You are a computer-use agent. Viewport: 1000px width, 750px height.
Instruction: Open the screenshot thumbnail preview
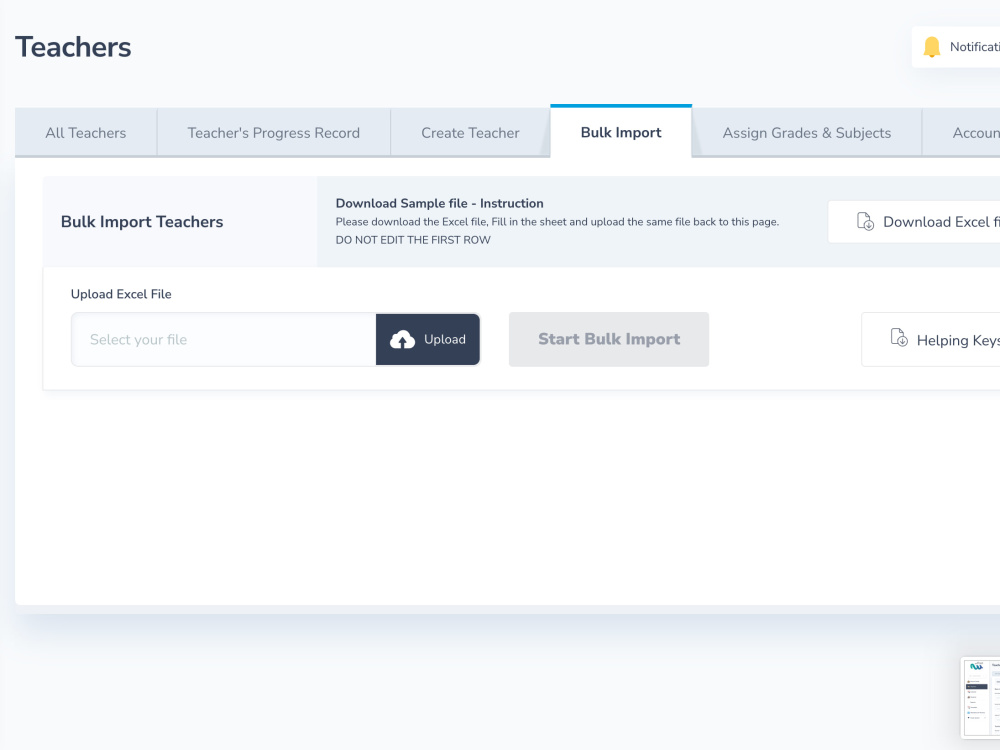pyautogui.click(x=981, y=698)
